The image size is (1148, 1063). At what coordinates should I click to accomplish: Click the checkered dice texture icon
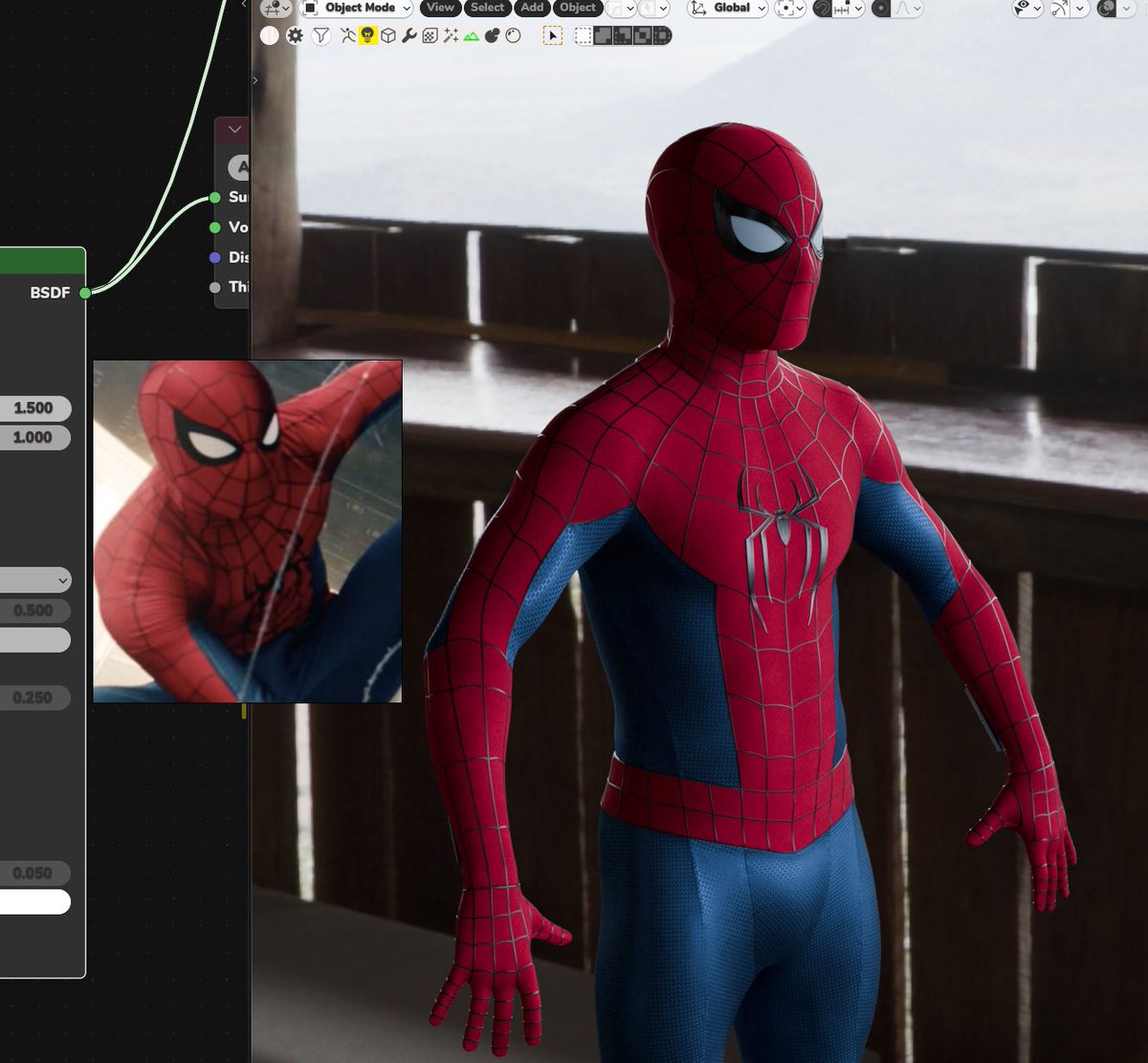pos(430,35)
